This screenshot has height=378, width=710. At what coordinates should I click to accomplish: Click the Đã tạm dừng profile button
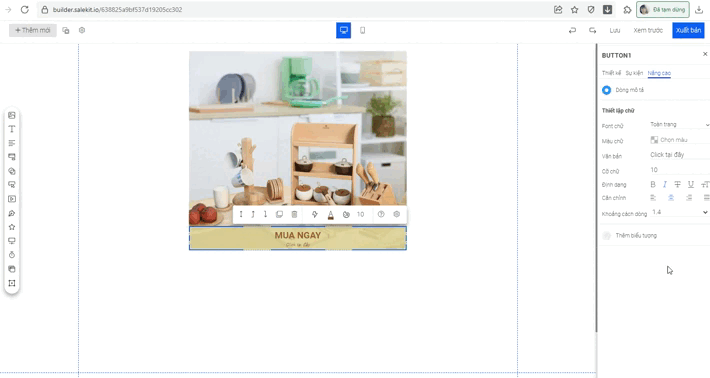pos(663,10)
